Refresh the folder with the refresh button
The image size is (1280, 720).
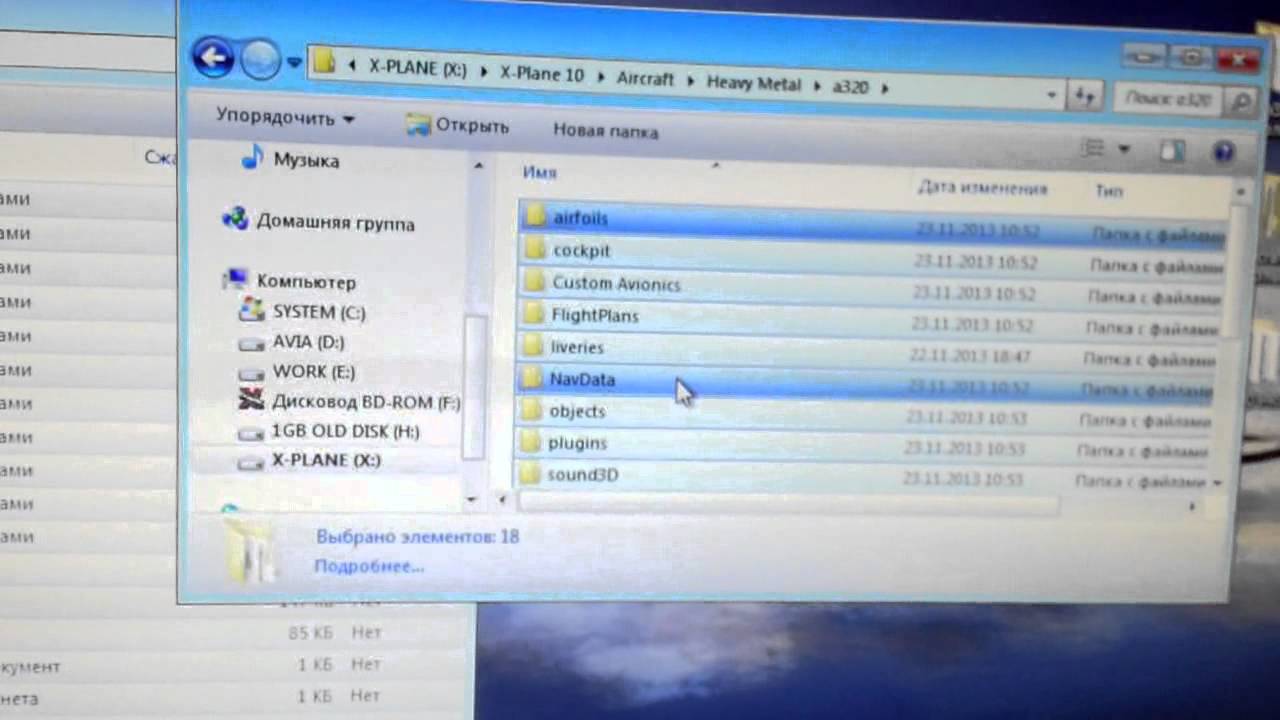[1084, 97]
